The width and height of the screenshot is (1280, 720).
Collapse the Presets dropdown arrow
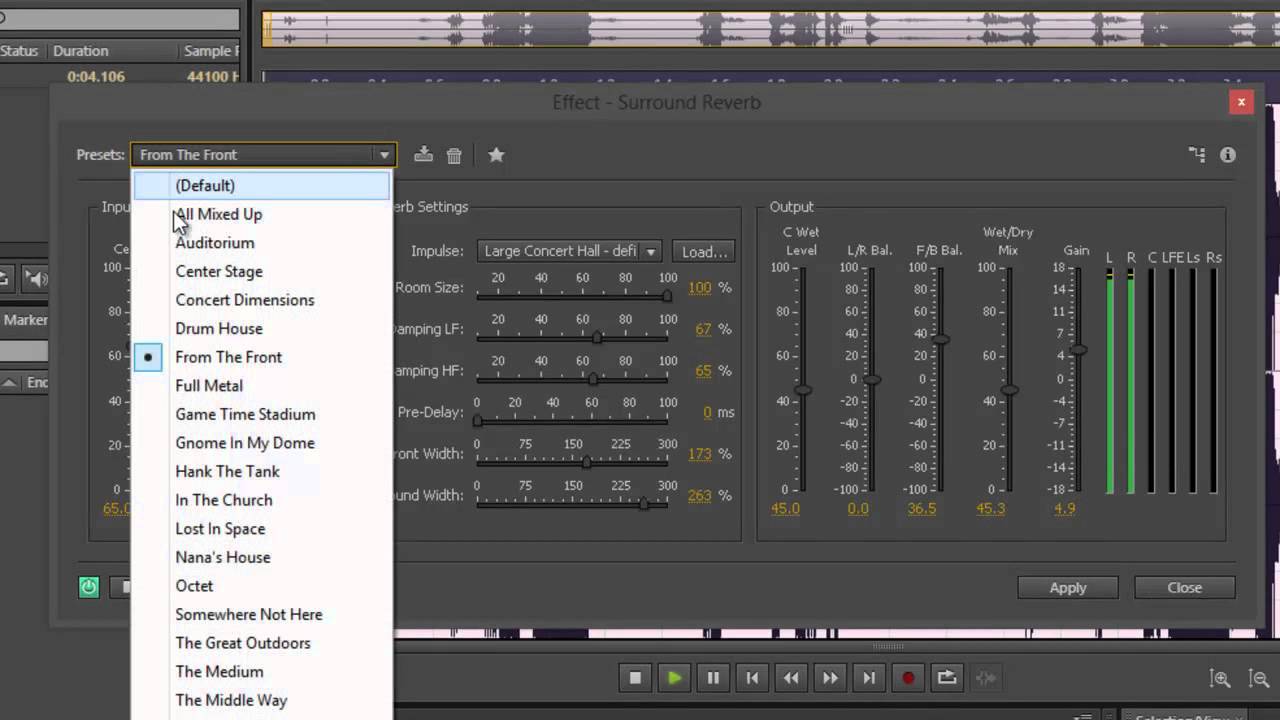coord(384,155)
